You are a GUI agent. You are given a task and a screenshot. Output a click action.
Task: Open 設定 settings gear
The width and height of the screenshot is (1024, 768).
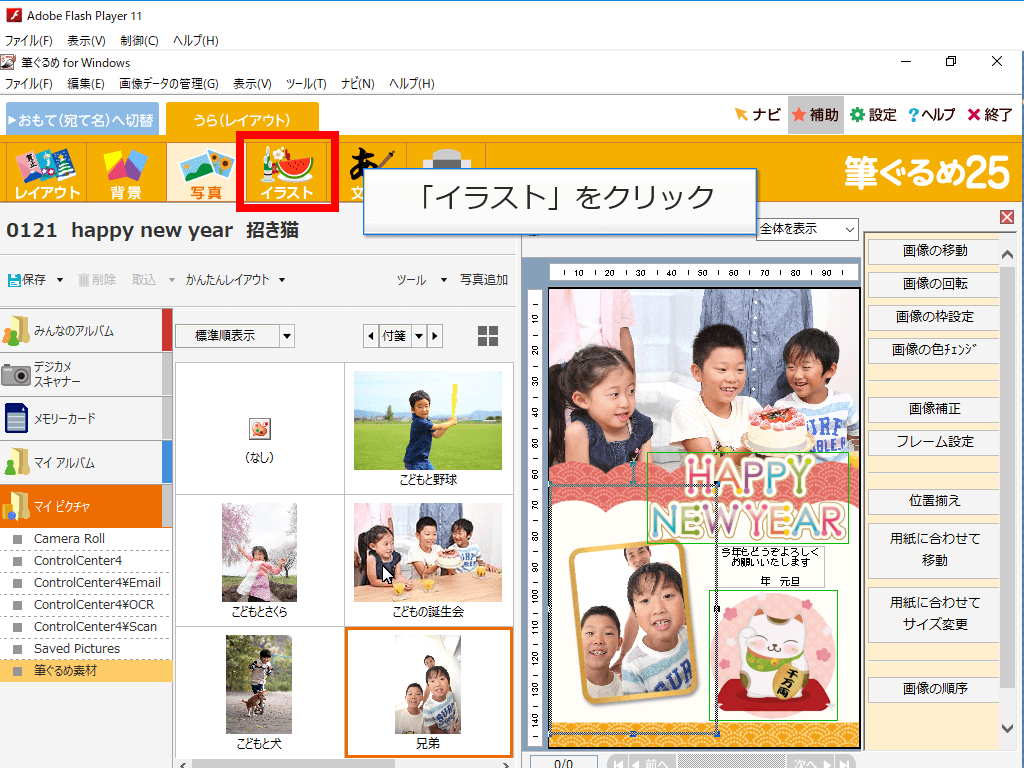[873, 115]
